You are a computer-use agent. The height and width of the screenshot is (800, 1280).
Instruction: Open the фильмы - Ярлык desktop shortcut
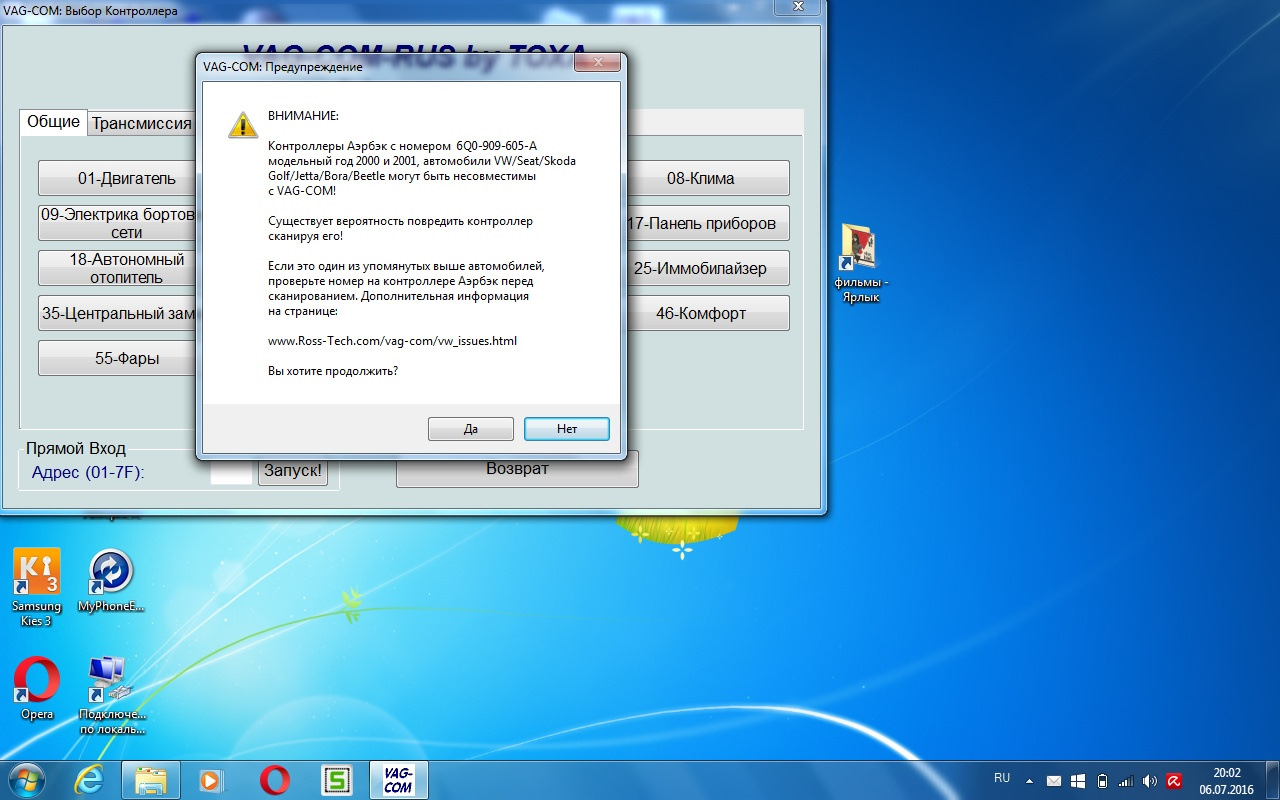tap(860, 264)
